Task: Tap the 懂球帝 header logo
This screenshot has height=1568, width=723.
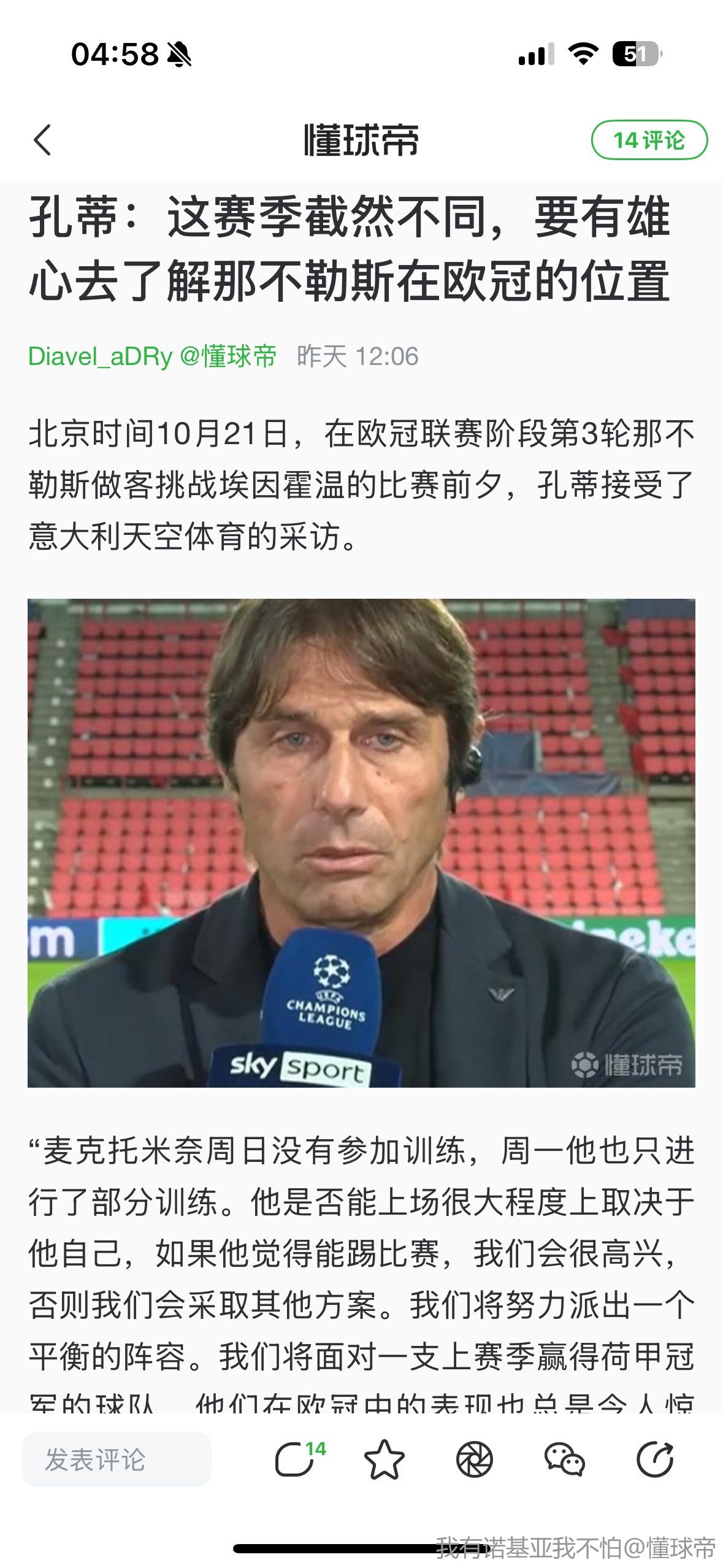Action: pyautogui.click(x=361, y=140)
